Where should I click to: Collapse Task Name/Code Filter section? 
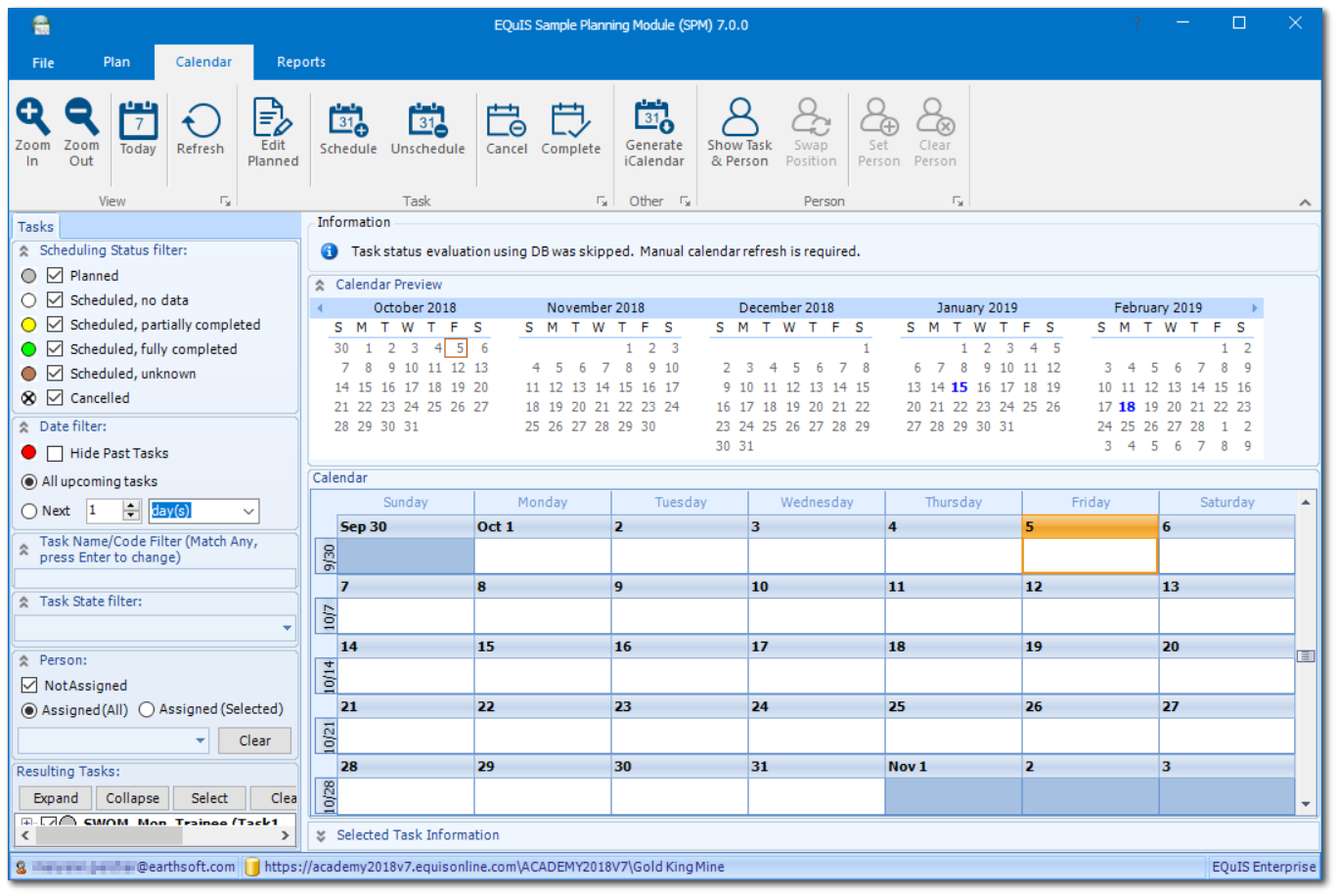(x=23, y=550)
